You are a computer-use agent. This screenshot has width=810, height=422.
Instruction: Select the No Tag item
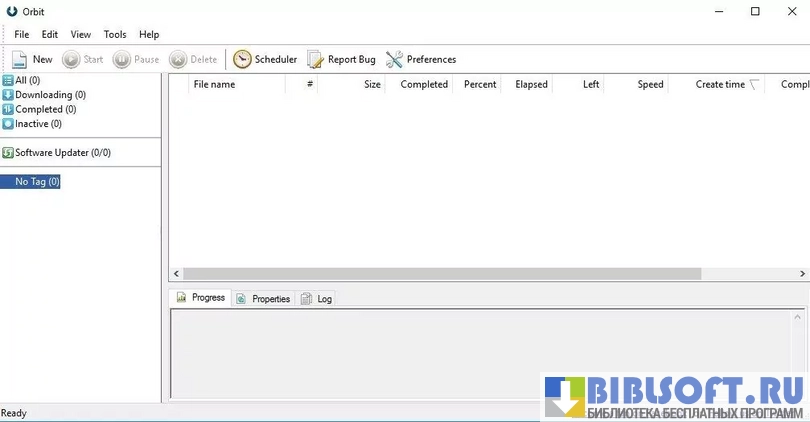[37, 182]
